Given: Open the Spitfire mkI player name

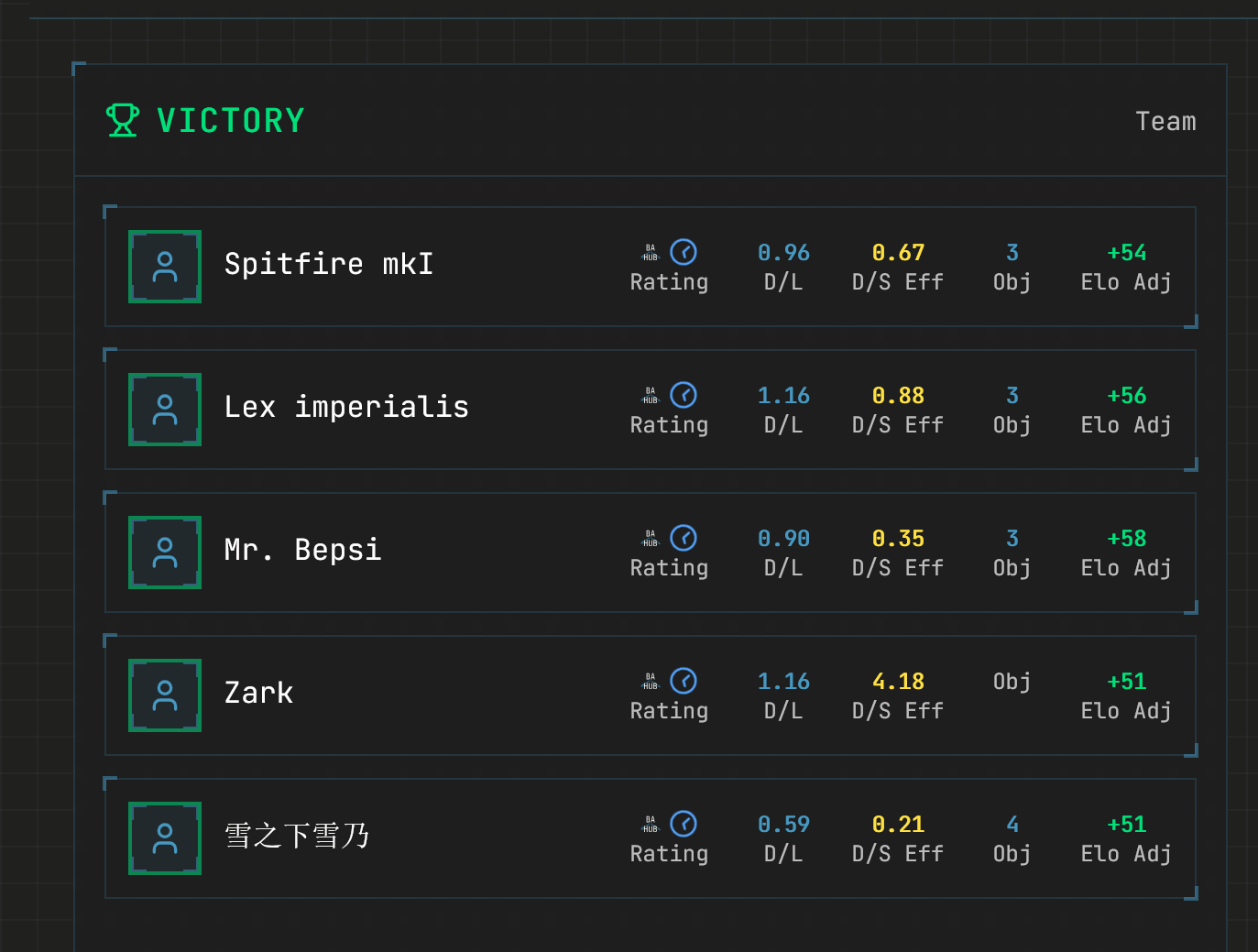Looking at the screenshot, I should coord(328,265).
